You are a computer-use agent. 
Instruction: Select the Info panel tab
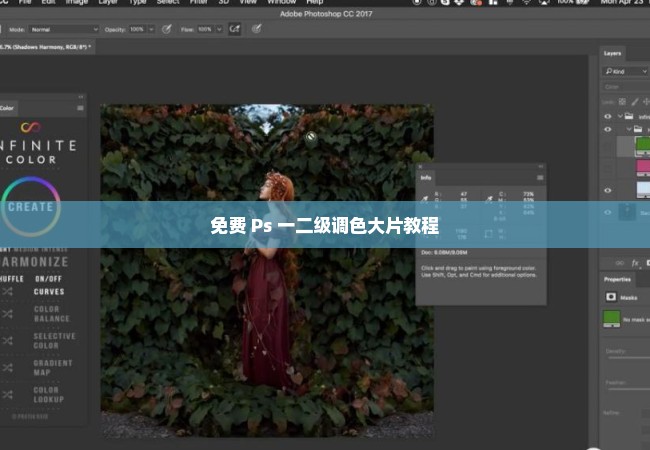[x=426, y=178]
